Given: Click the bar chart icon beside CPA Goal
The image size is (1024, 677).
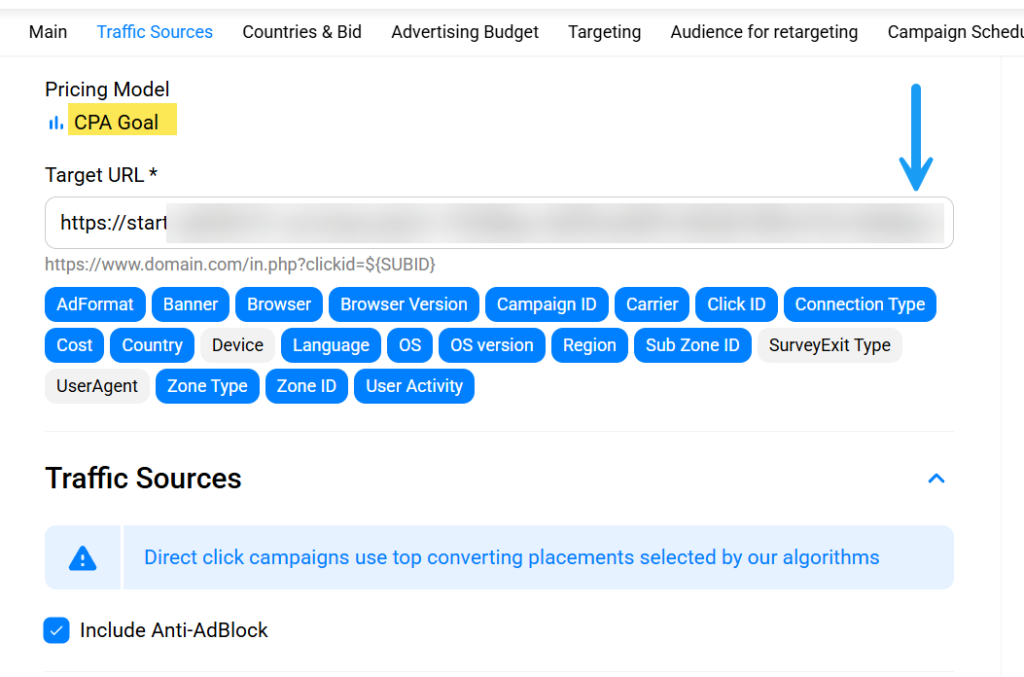Looking at the screenshot, I should coord(54,121).
